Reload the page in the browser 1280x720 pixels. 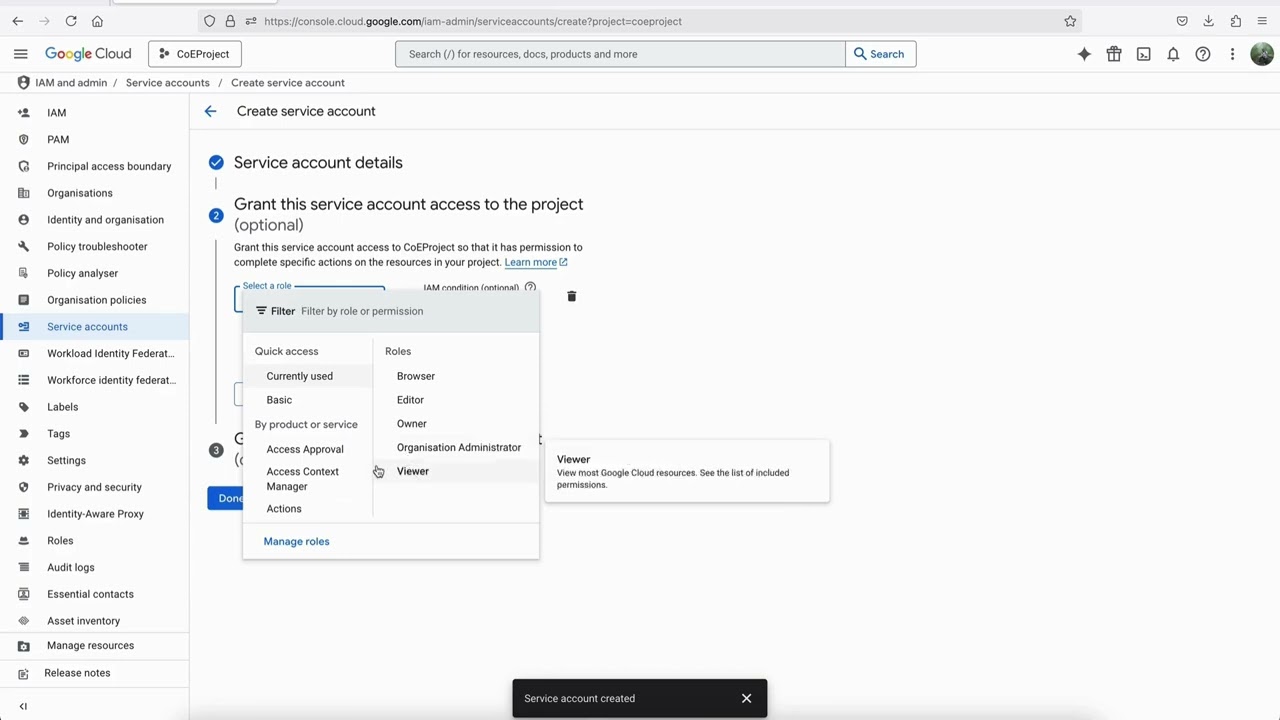click(x=71, y=21)
